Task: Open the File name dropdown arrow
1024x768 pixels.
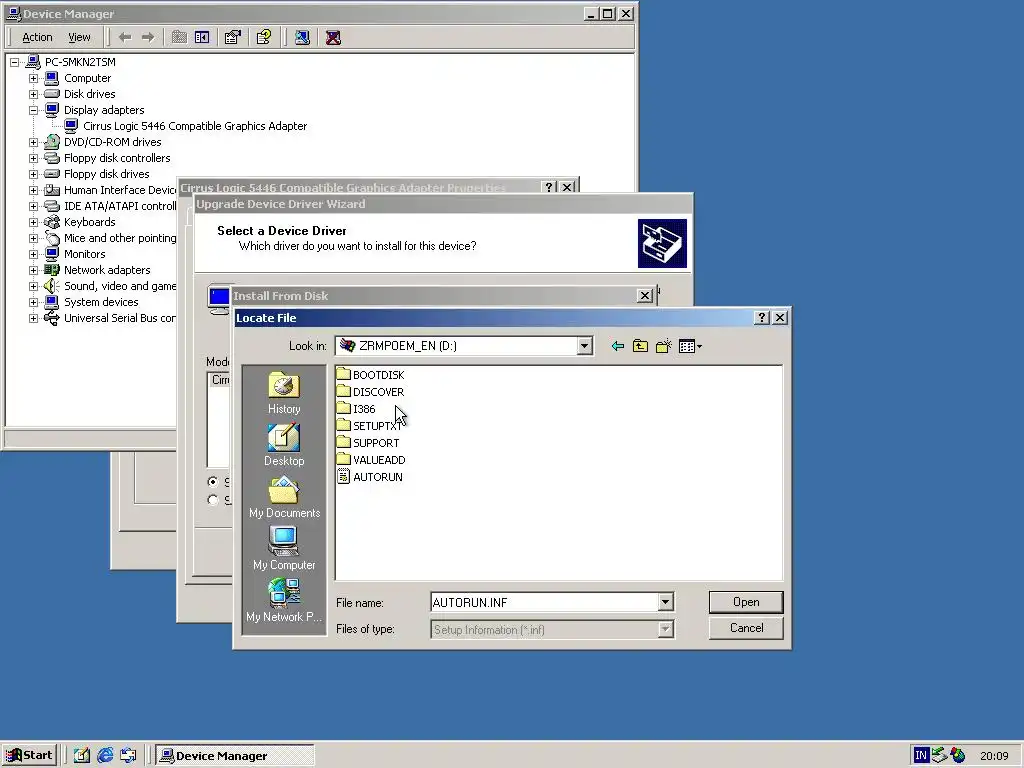Action: coord(665,602)
